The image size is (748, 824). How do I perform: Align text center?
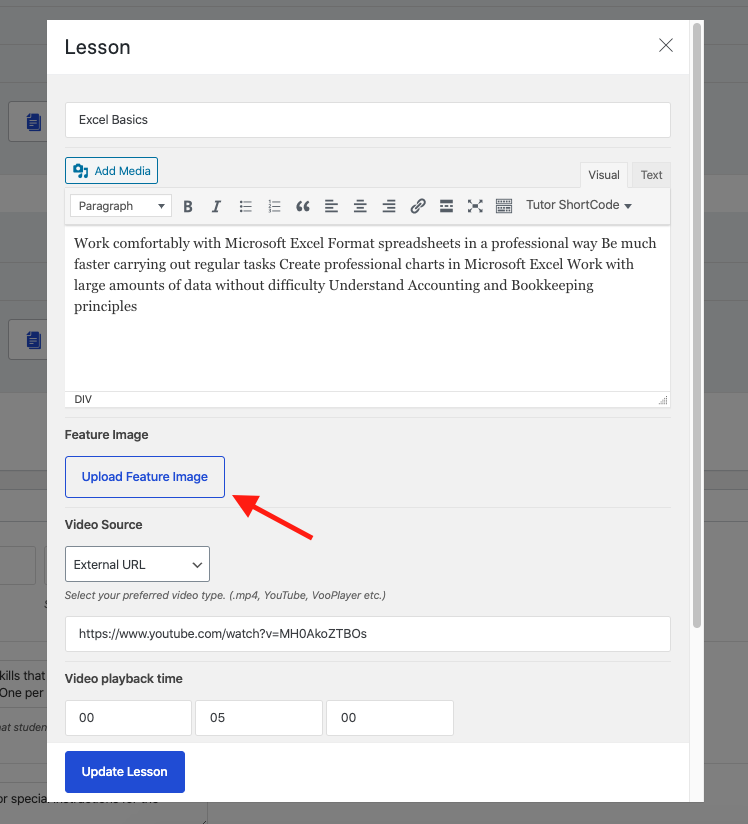[360, 206]
